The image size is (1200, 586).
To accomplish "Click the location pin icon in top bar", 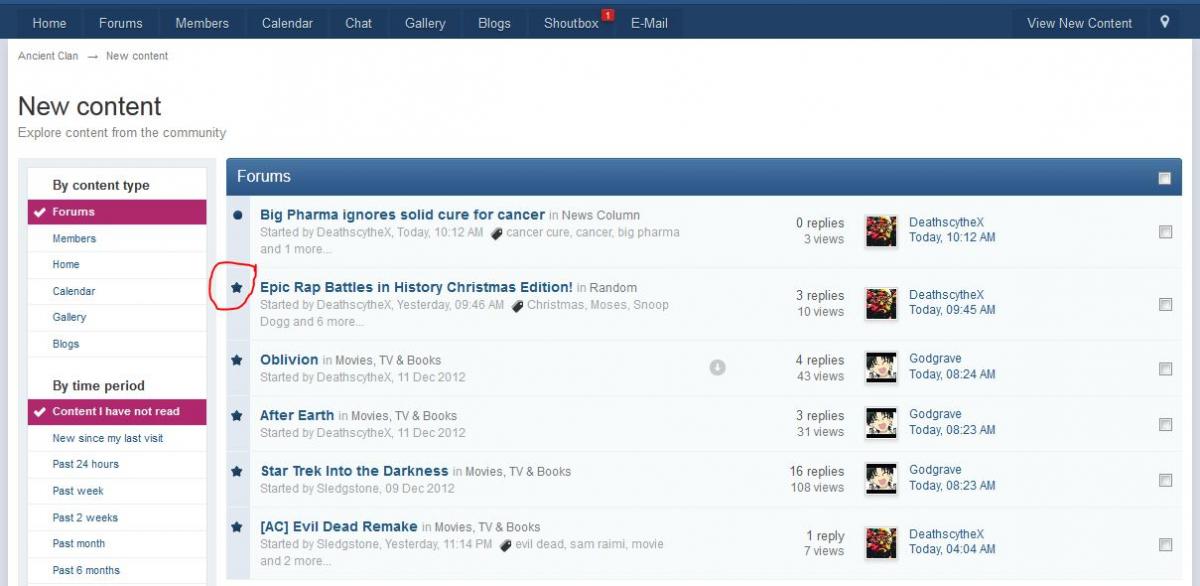I will tap(1165, 22).
